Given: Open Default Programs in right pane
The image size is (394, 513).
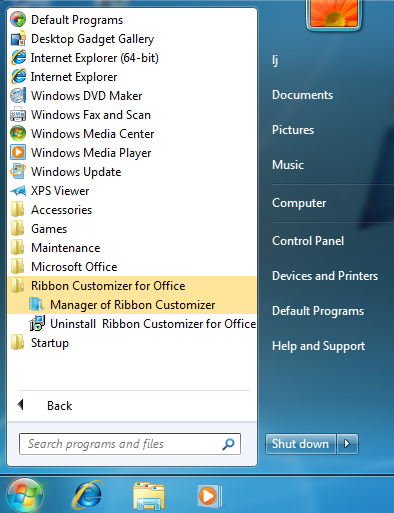Looking at the screenshot, I should coord(318,311).
